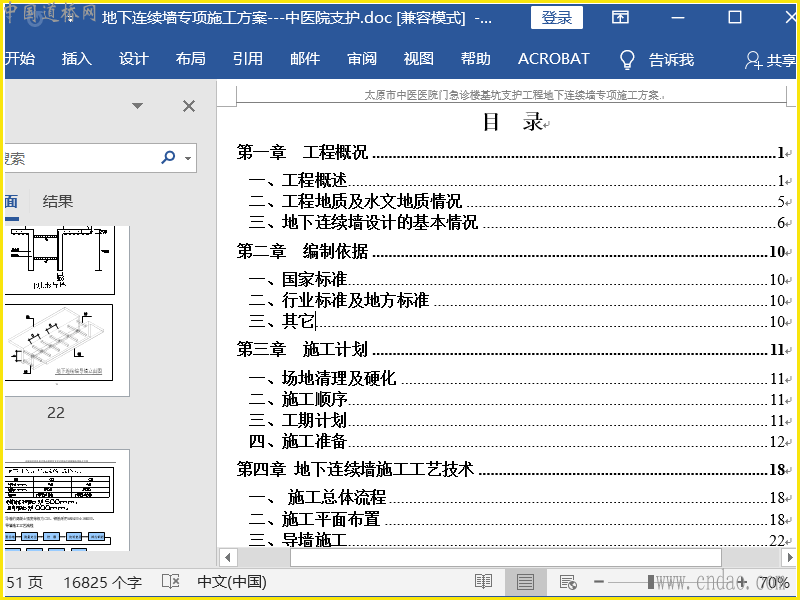This screenshot has height=600, width=800.
Task: Click the 目 录 heading text
Action: [x=513, y=122]
